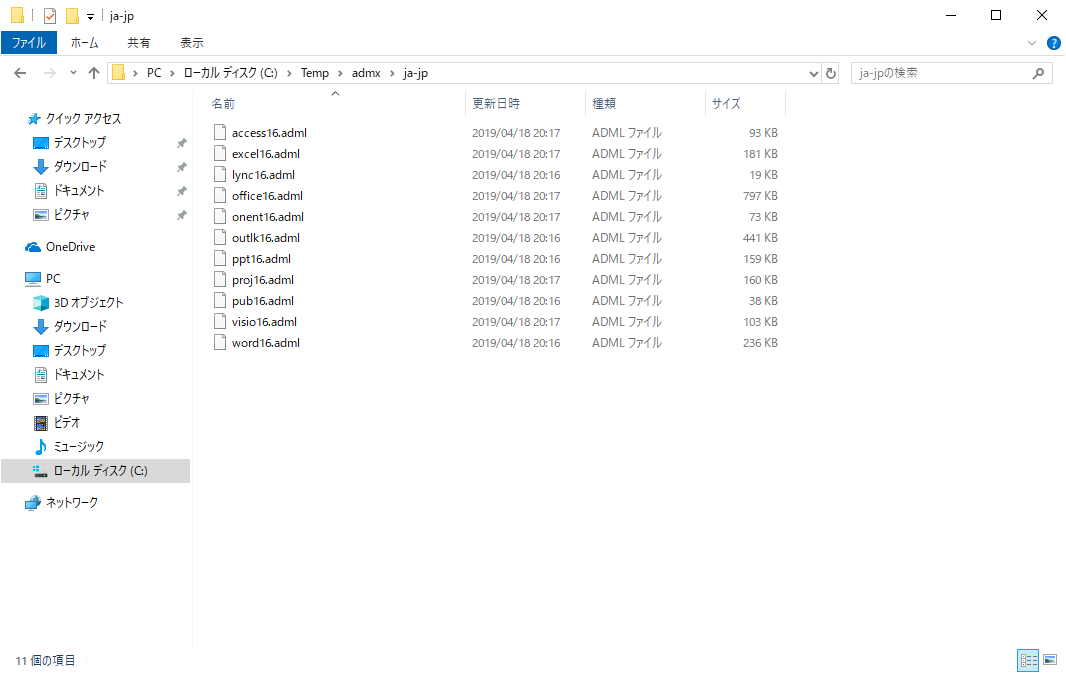1066x673 pixels.
Task: Click the Properties quick access toolbar icon
Action: click(x=50, y=16)
